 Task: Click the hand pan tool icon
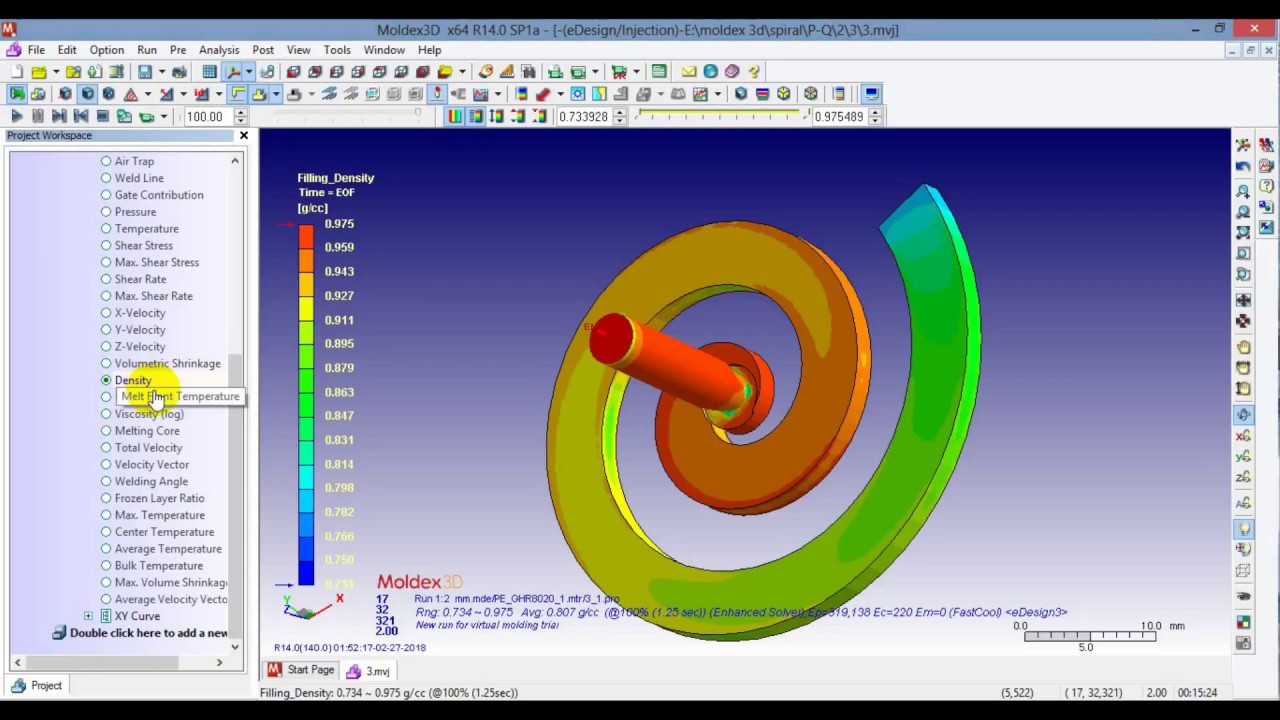click(x=1243, y=347)
